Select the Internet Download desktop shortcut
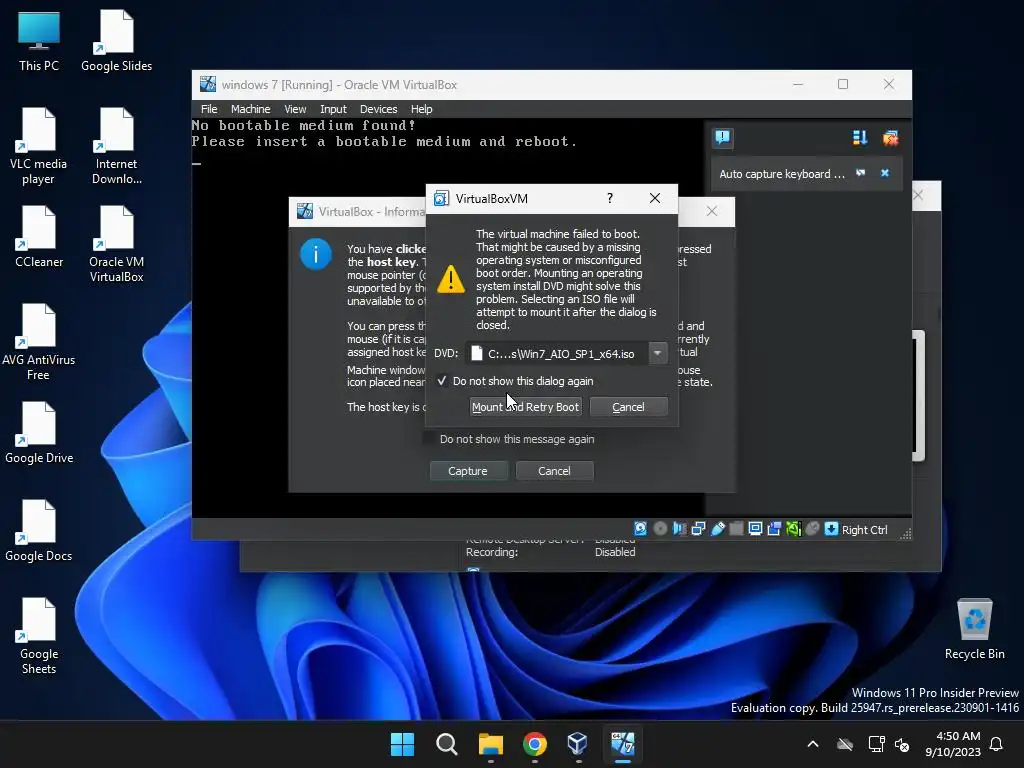 coord(116,146)
